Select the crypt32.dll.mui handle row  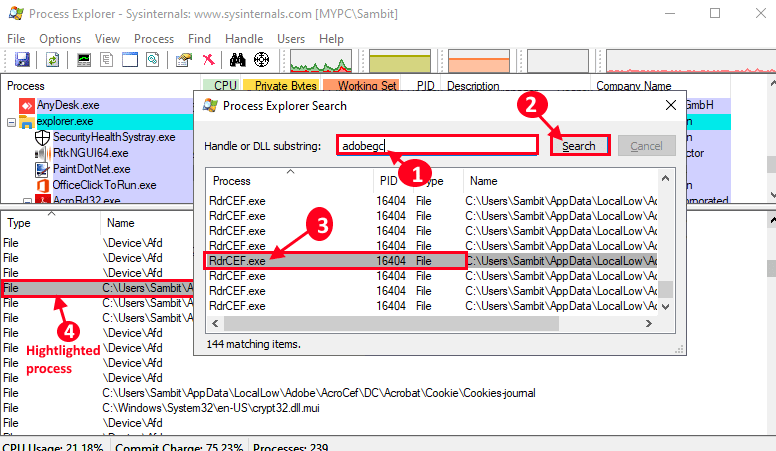(385, 408)
